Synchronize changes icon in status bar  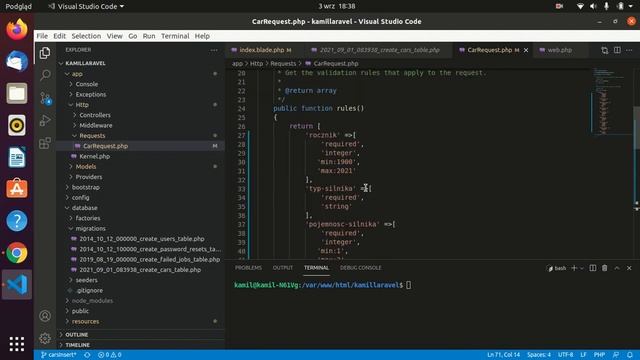pyautogui.click(x=87, y=355)
